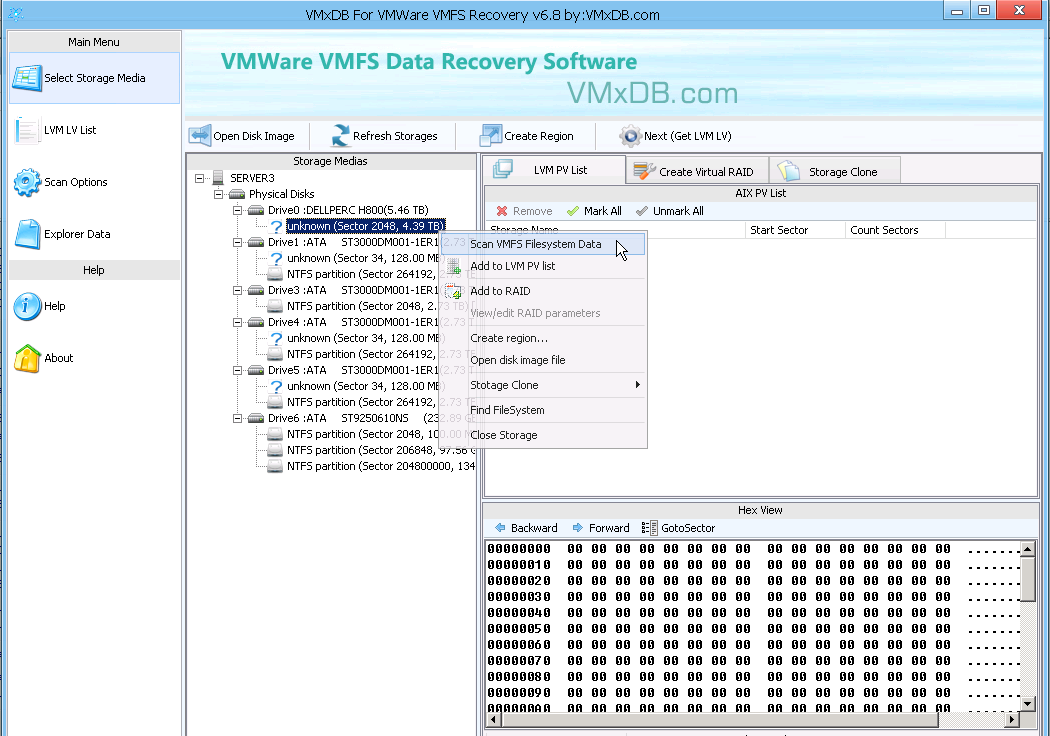The image size is (1050, 736).
Task: Choose Scan VMFS Filesystem Data
Action: point(543,244)
